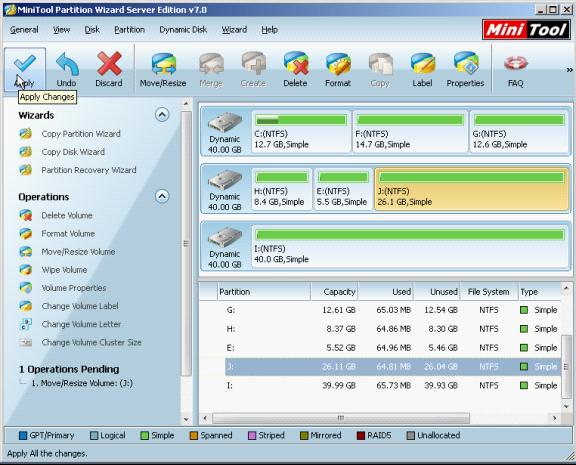The height and width of the screenshot is (465, 576).
Task: Select the G: 12.6 GB volume block
Action: click(519, 131)
